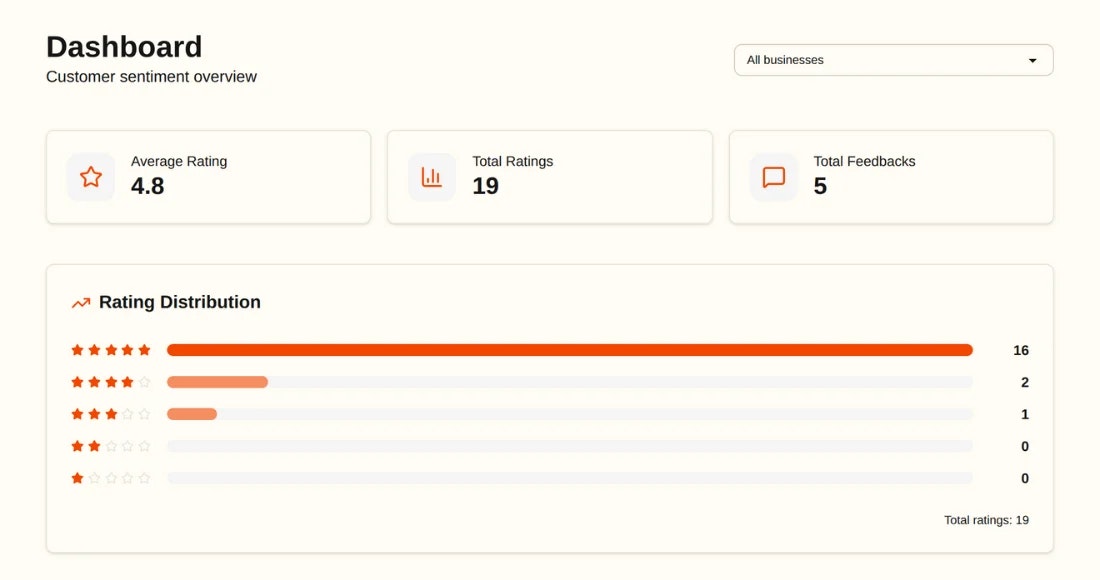
Task: Click the Rating Distribution heading
Action: click(x=179, y=302)
